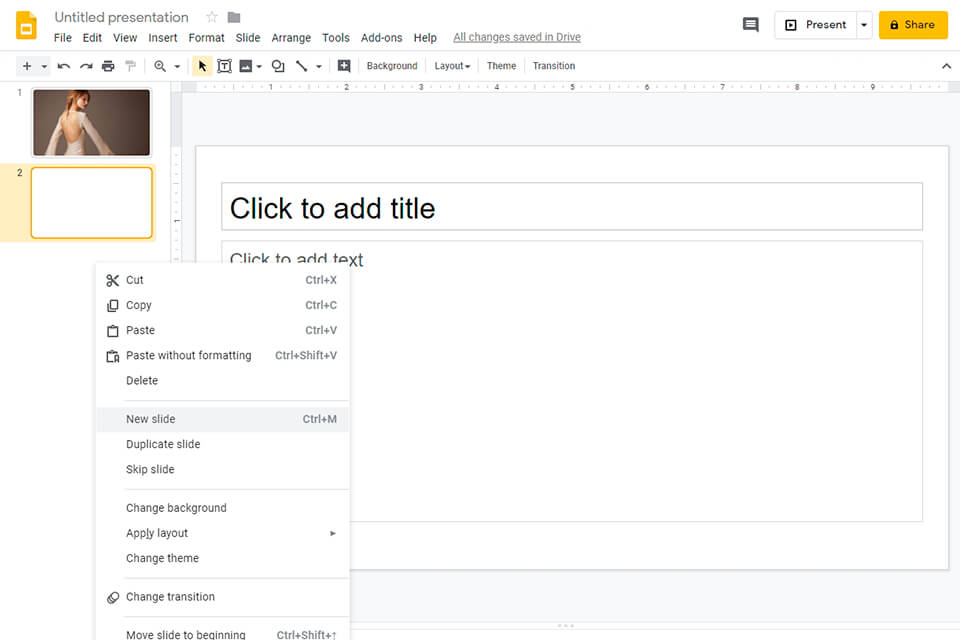Click the print icon
Image resolution: width=960 pixels, height=640 pixels.
[108, 66]
